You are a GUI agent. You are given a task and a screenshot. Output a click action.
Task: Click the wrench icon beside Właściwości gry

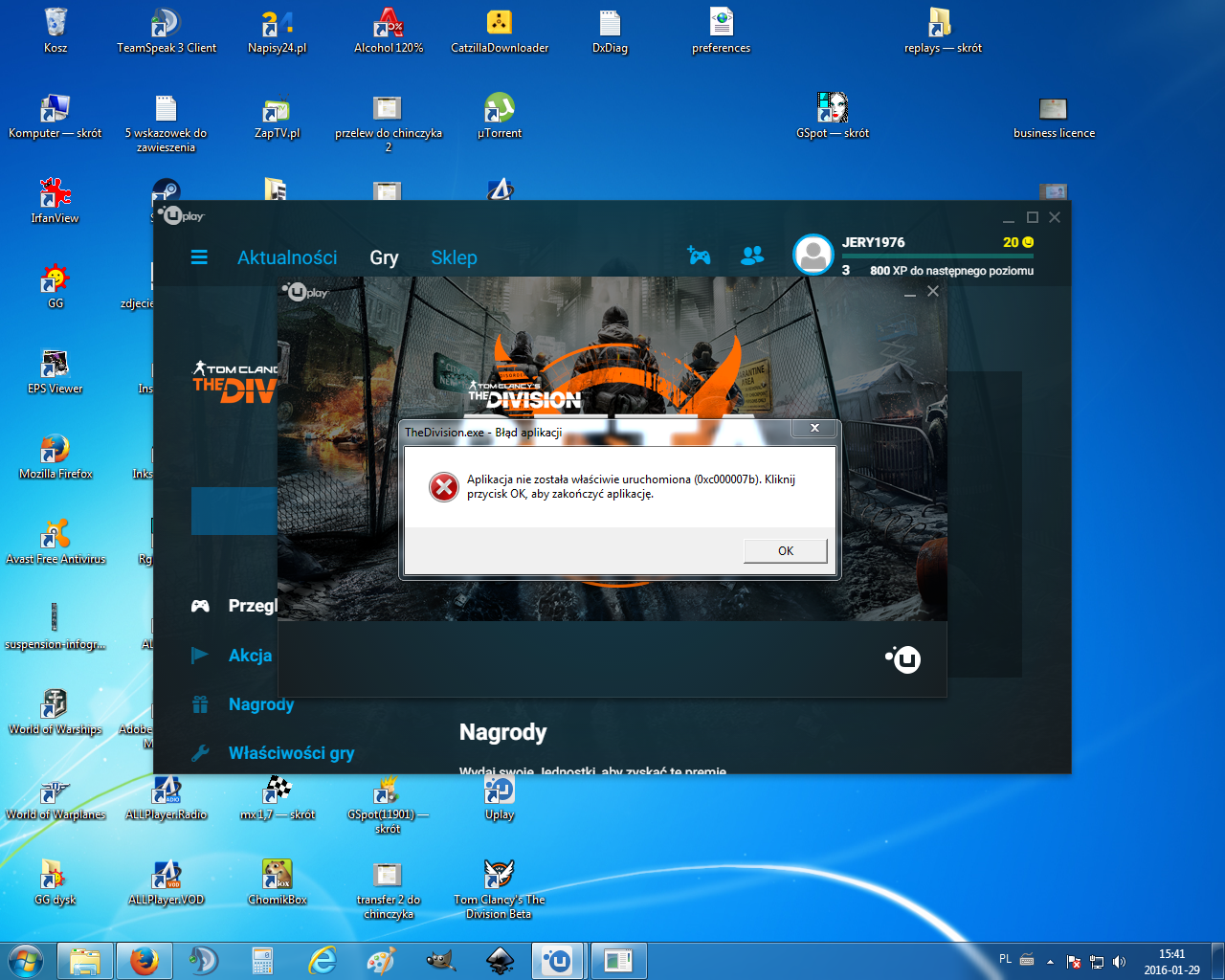[x=200, y=753]
